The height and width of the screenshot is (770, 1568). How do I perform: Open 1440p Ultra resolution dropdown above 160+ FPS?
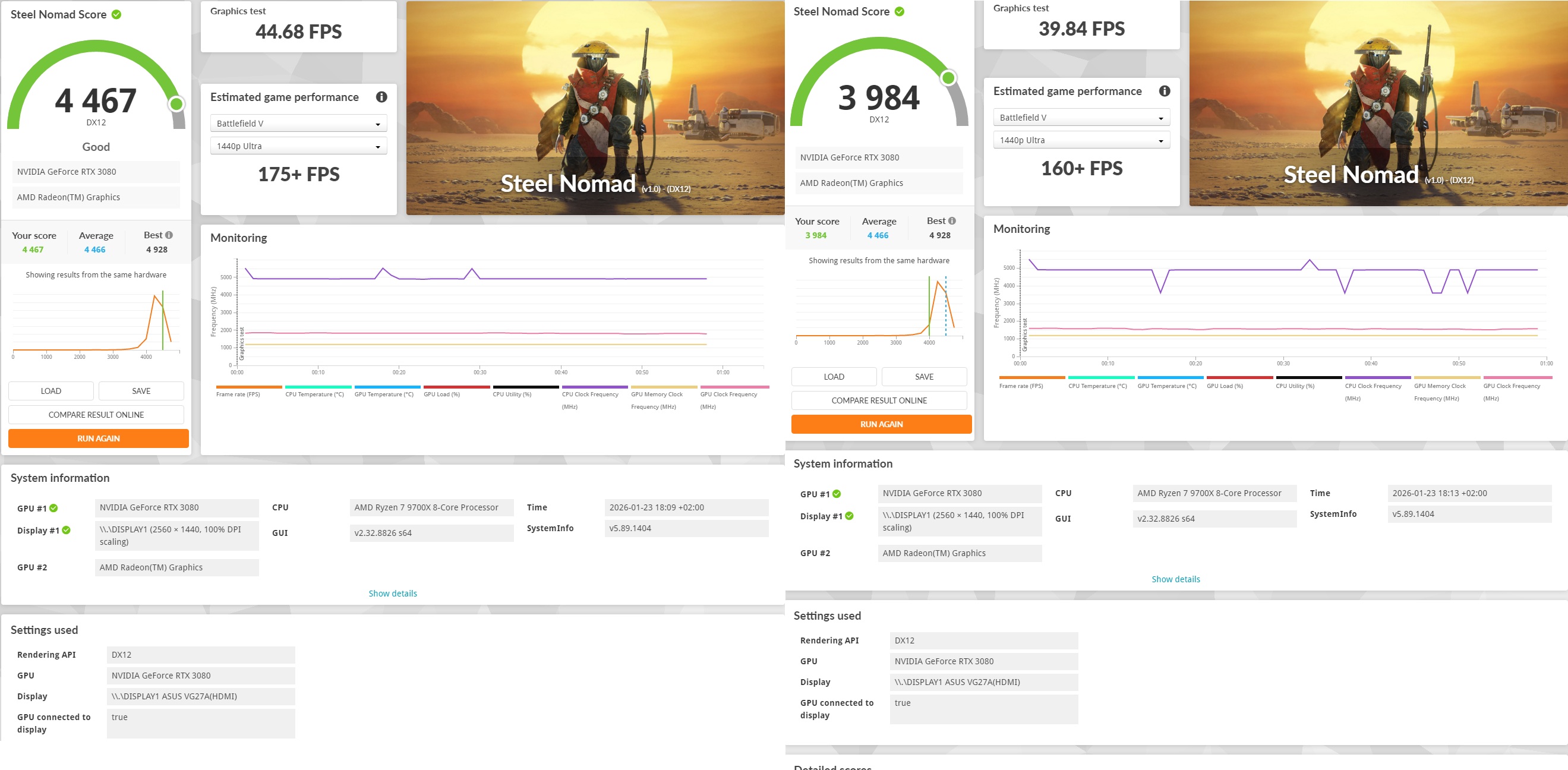pyautogui.click(x=1081, y=140)
